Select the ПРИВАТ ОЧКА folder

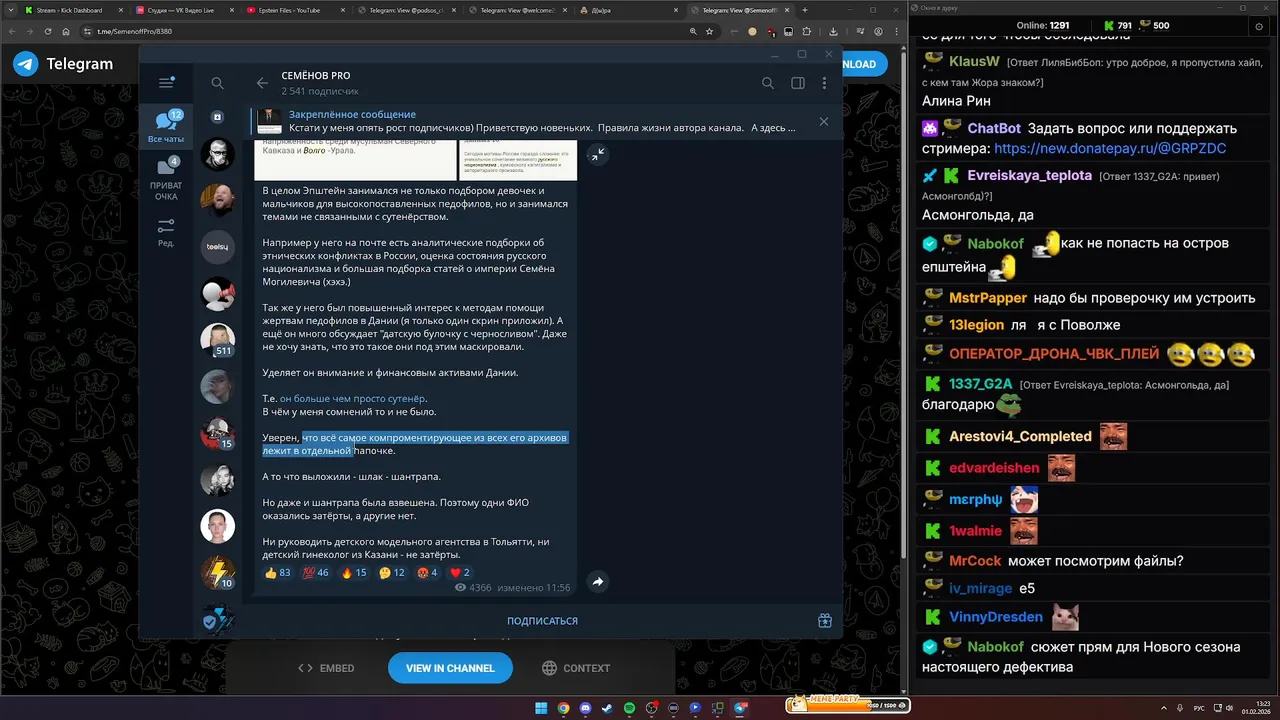pos(166,180)
